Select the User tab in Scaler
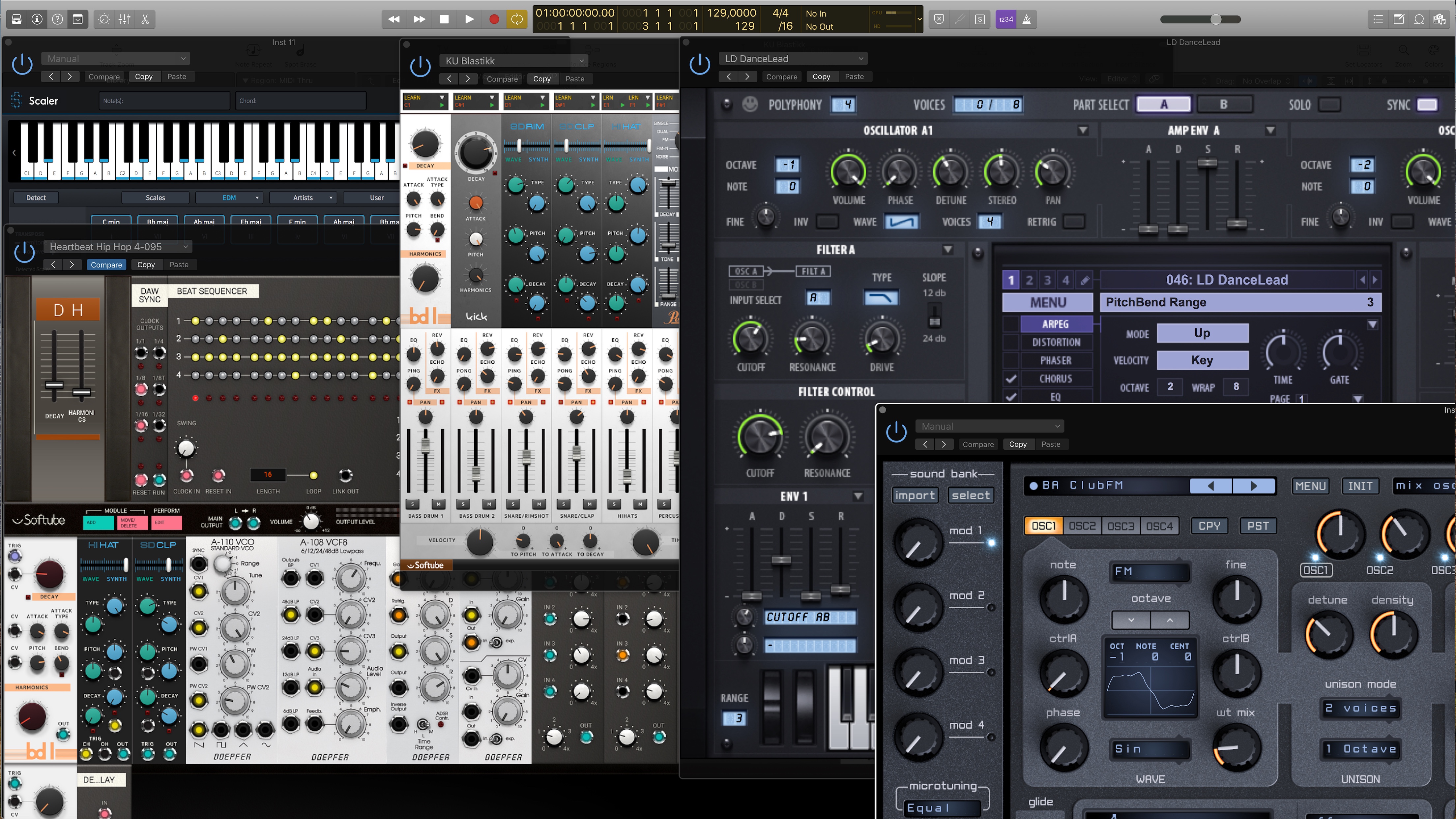The image size is (1456, 819). point(376,197)
